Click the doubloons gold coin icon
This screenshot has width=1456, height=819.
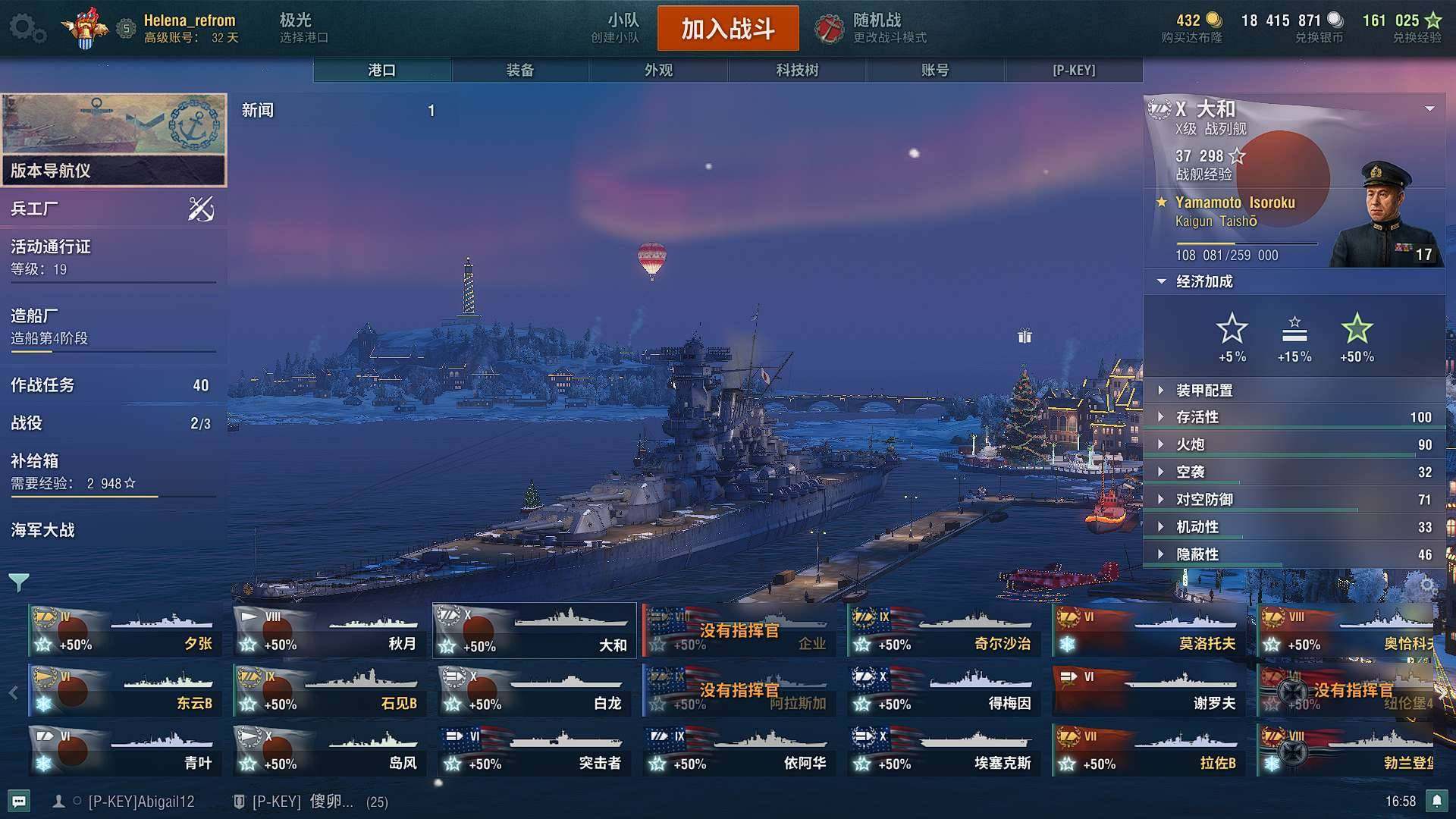tap(1214, 20)
